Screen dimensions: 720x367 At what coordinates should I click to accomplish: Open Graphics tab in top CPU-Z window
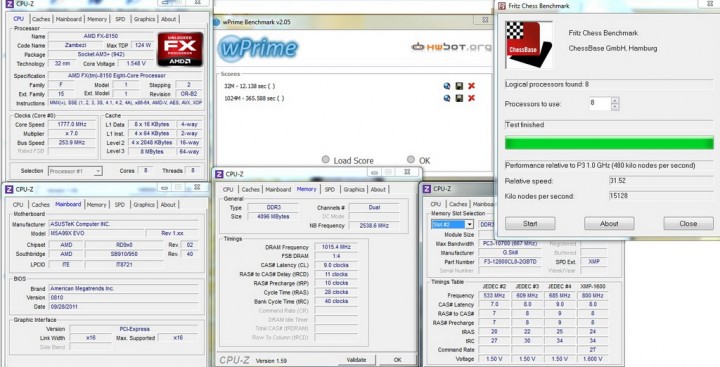click(144, 19)
